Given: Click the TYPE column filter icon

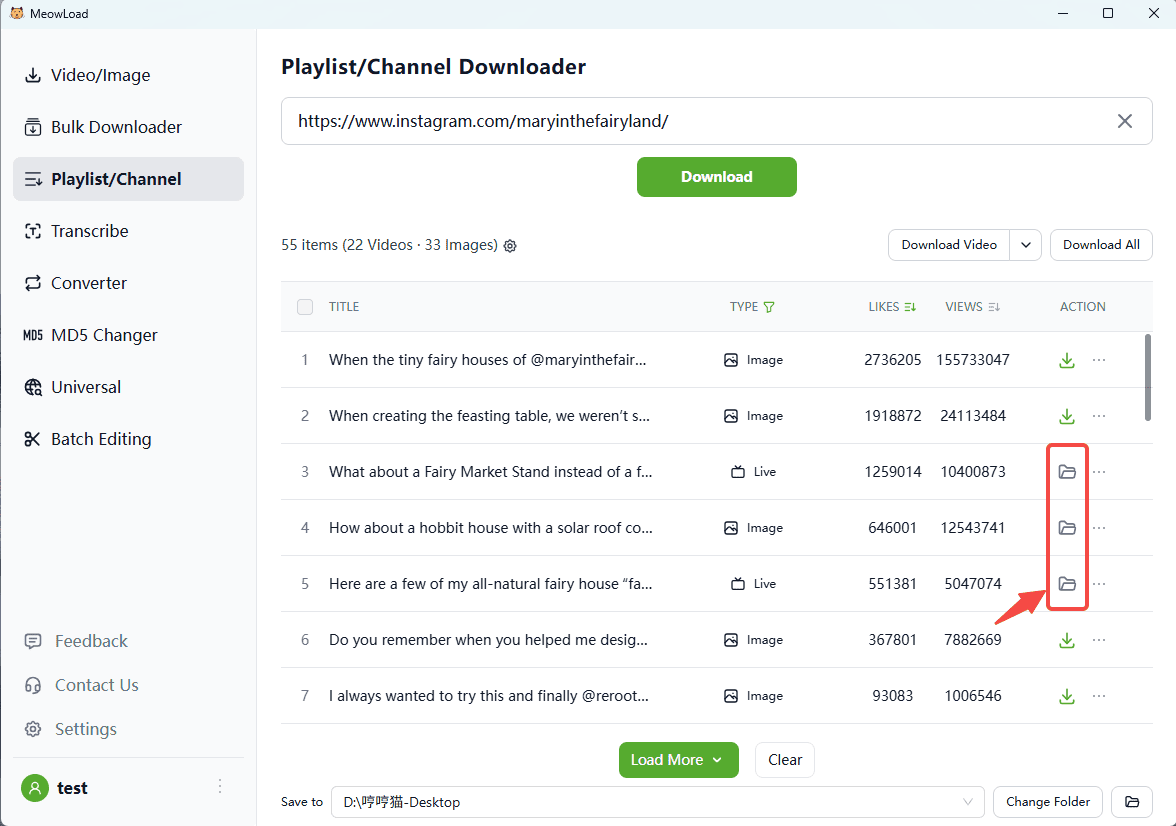Looking at the screenshot, I should click(x=769, y=307).
